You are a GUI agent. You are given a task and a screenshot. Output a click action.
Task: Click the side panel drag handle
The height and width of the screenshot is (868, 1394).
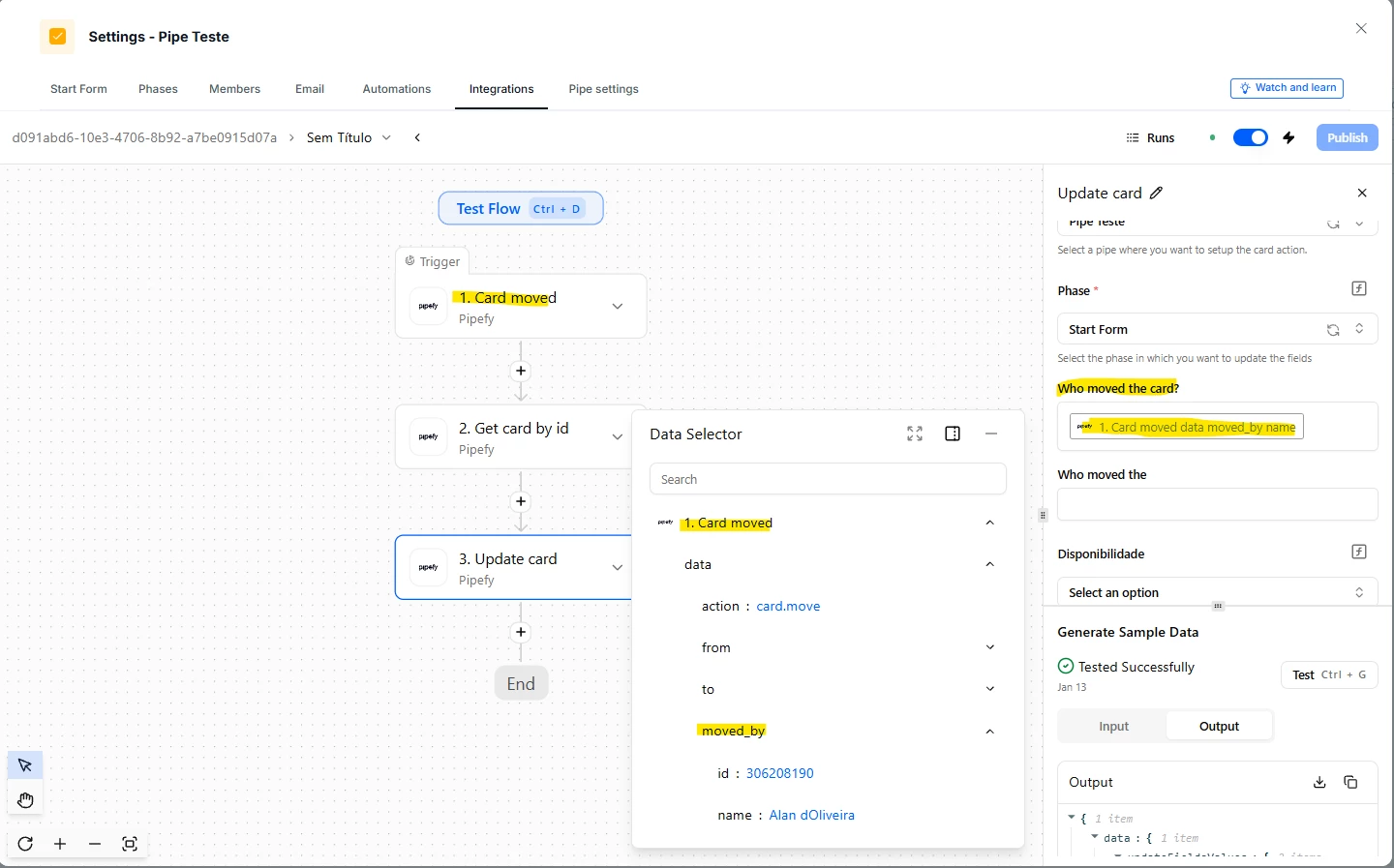[x=1043, y=515]
